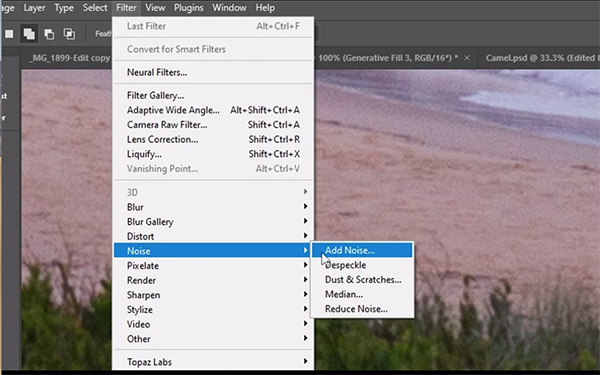Viewport: 600px width, 375px height.
Task: Choose Neural Filters from Filter menu
Action: pyautogui.click(x=213, y=72)
